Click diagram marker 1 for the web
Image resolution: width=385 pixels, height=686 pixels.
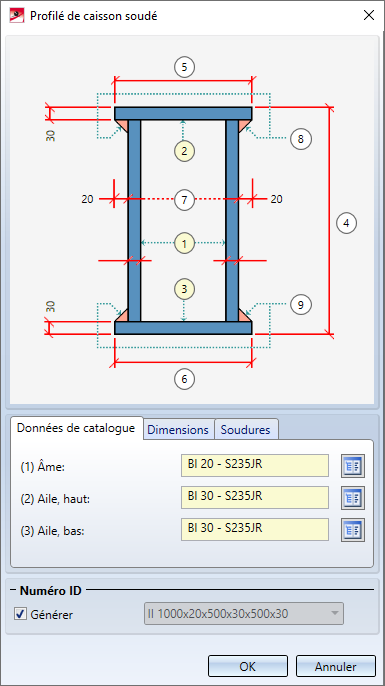coord(184,244)
